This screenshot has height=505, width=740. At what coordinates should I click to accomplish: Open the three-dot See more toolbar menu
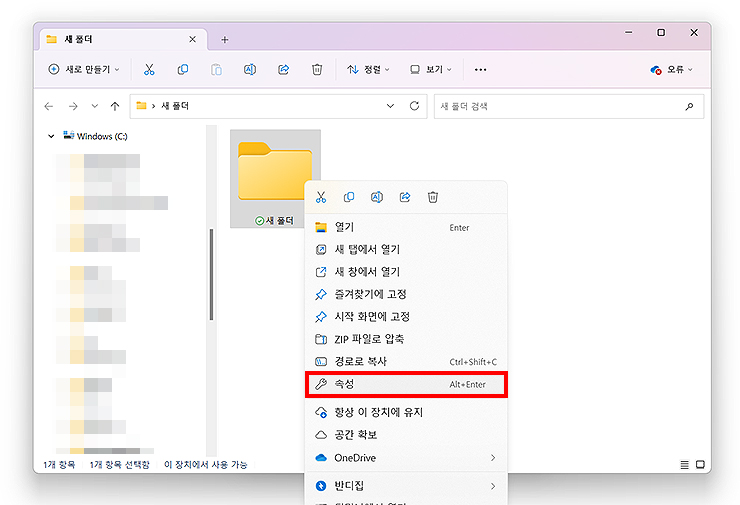tap(480, 70)
